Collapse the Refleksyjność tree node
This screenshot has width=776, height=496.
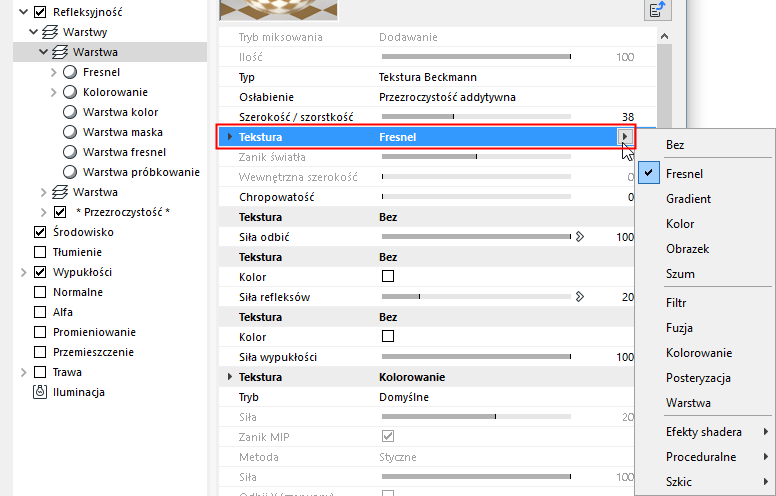(x=22, y=12)
